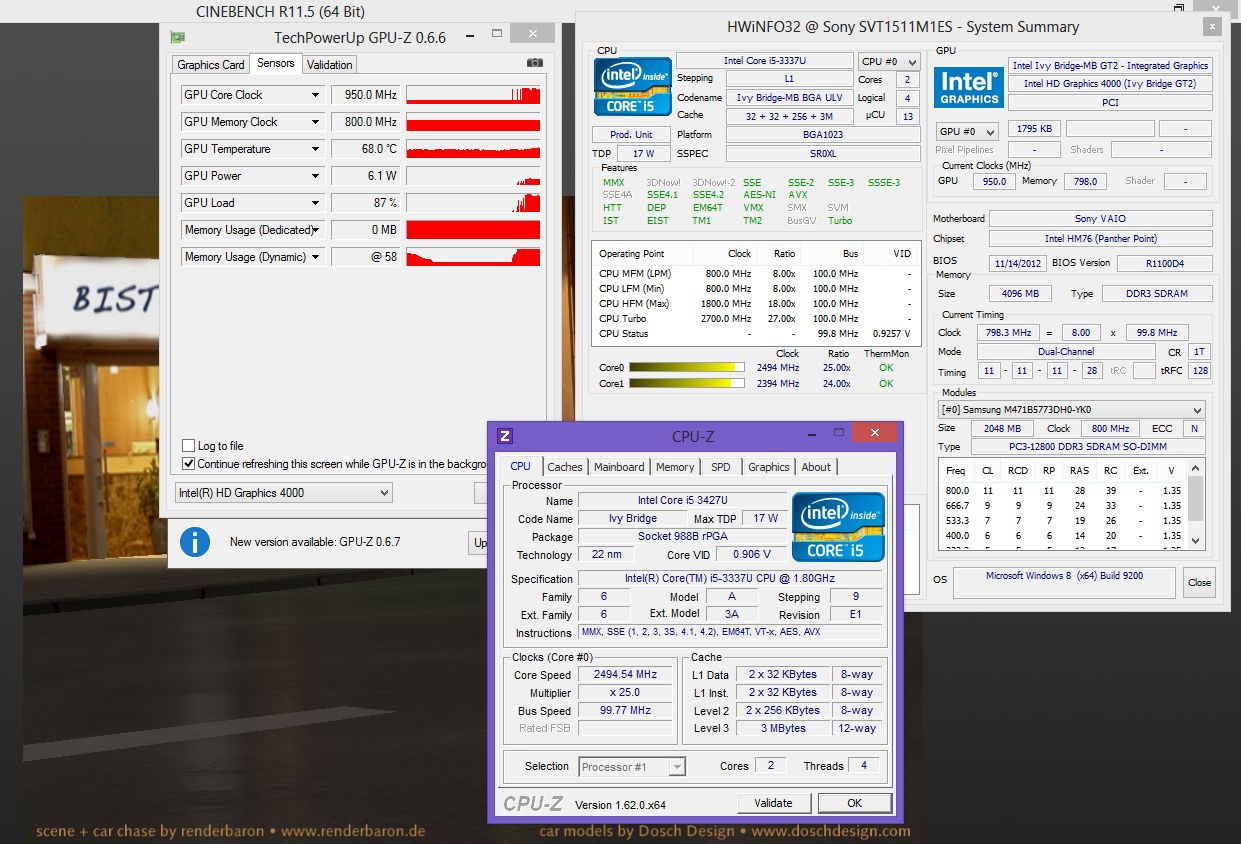Open the GPU Core Clock sensor dropdown
1241x844 pixels.
(x=316, y=95)
